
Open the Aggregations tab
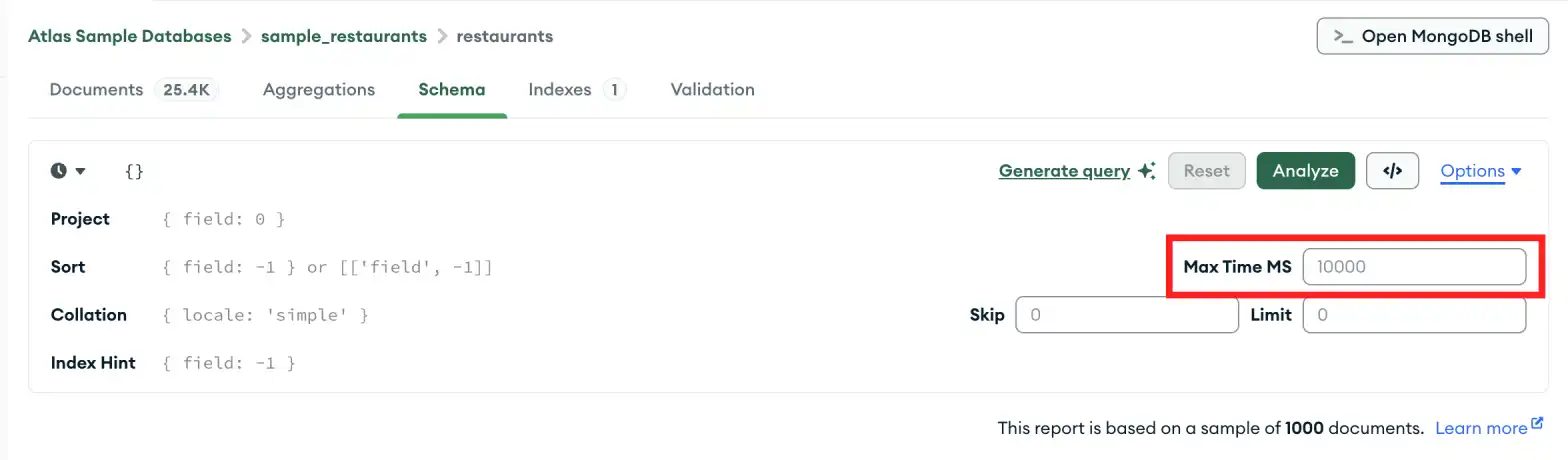click(x=319, y=90)
